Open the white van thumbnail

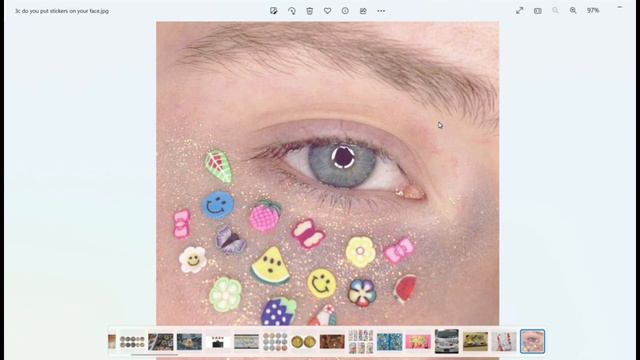[x=447, y=342]
